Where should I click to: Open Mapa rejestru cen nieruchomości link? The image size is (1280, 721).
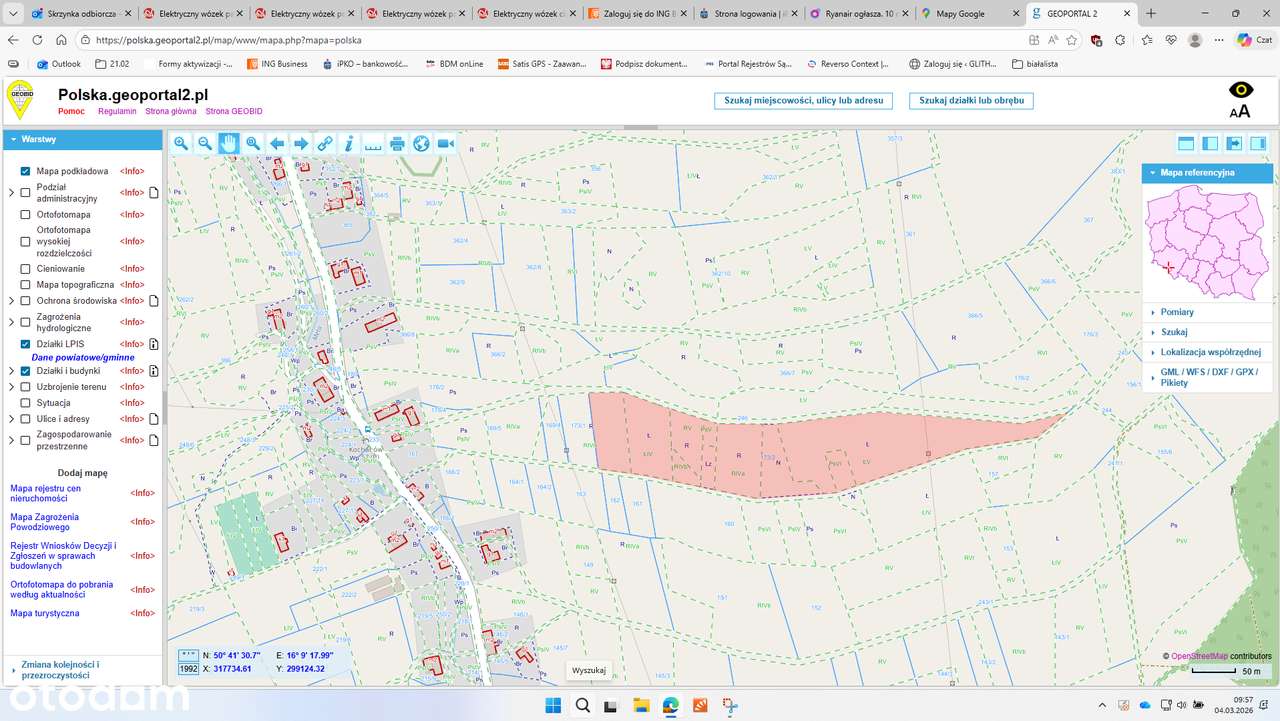(x=45, y=493)
